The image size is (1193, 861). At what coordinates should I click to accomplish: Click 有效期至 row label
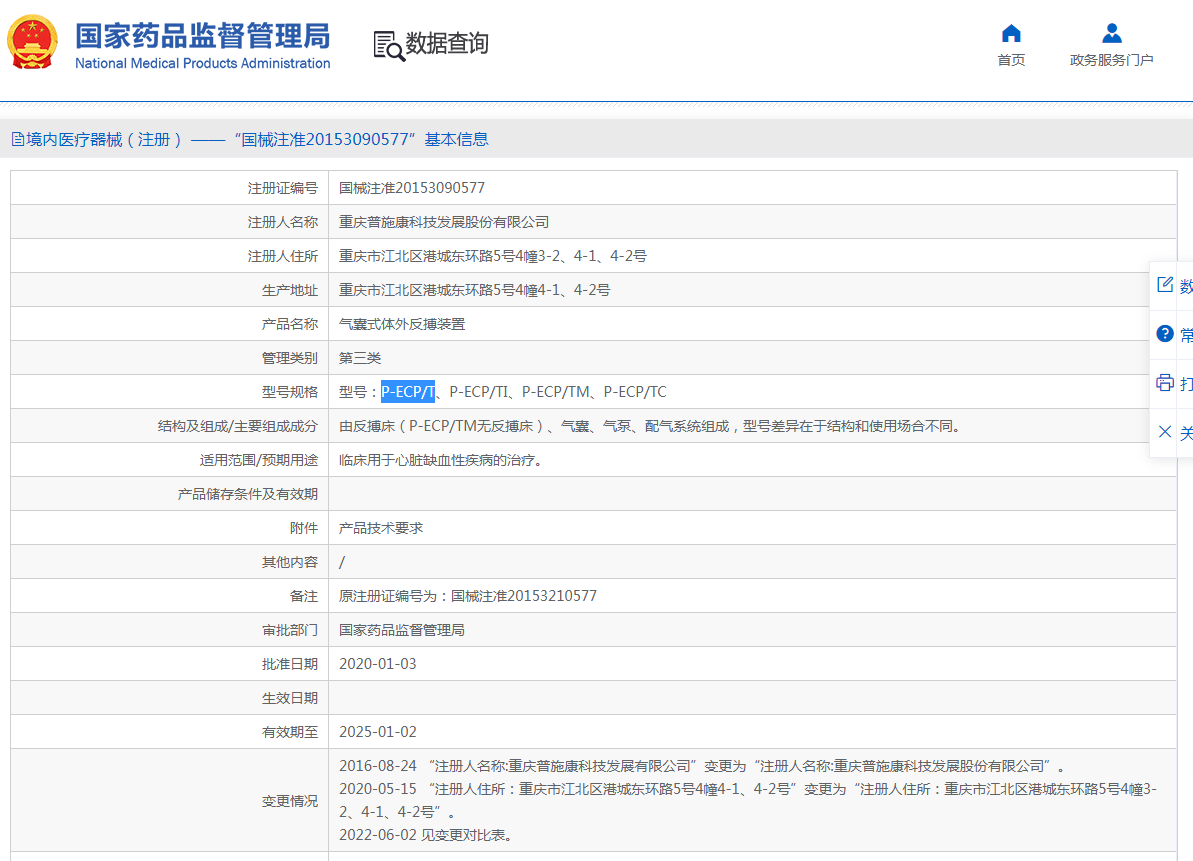coord(290,732)
